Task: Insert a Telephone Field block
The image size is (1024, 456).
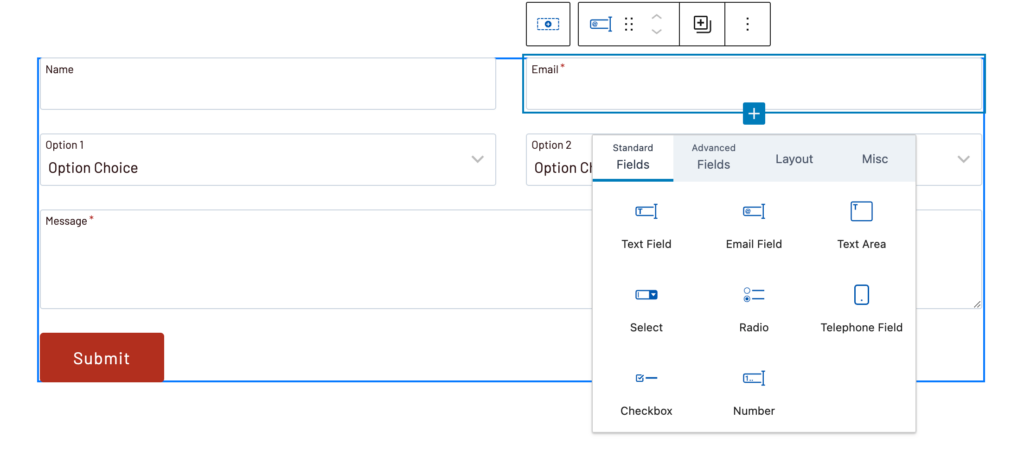Action: [x=861, y=308]
